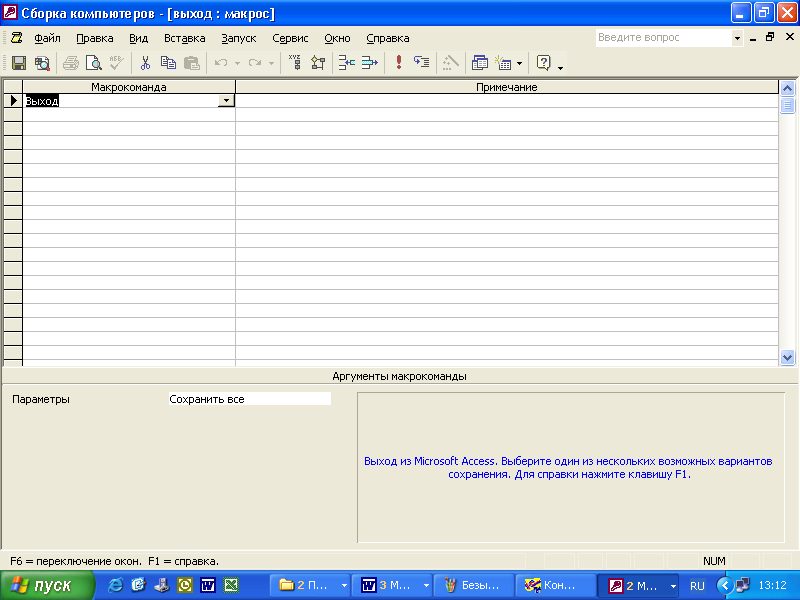Click the Single Step icon
800x600 pixels.
click(421, 63)
